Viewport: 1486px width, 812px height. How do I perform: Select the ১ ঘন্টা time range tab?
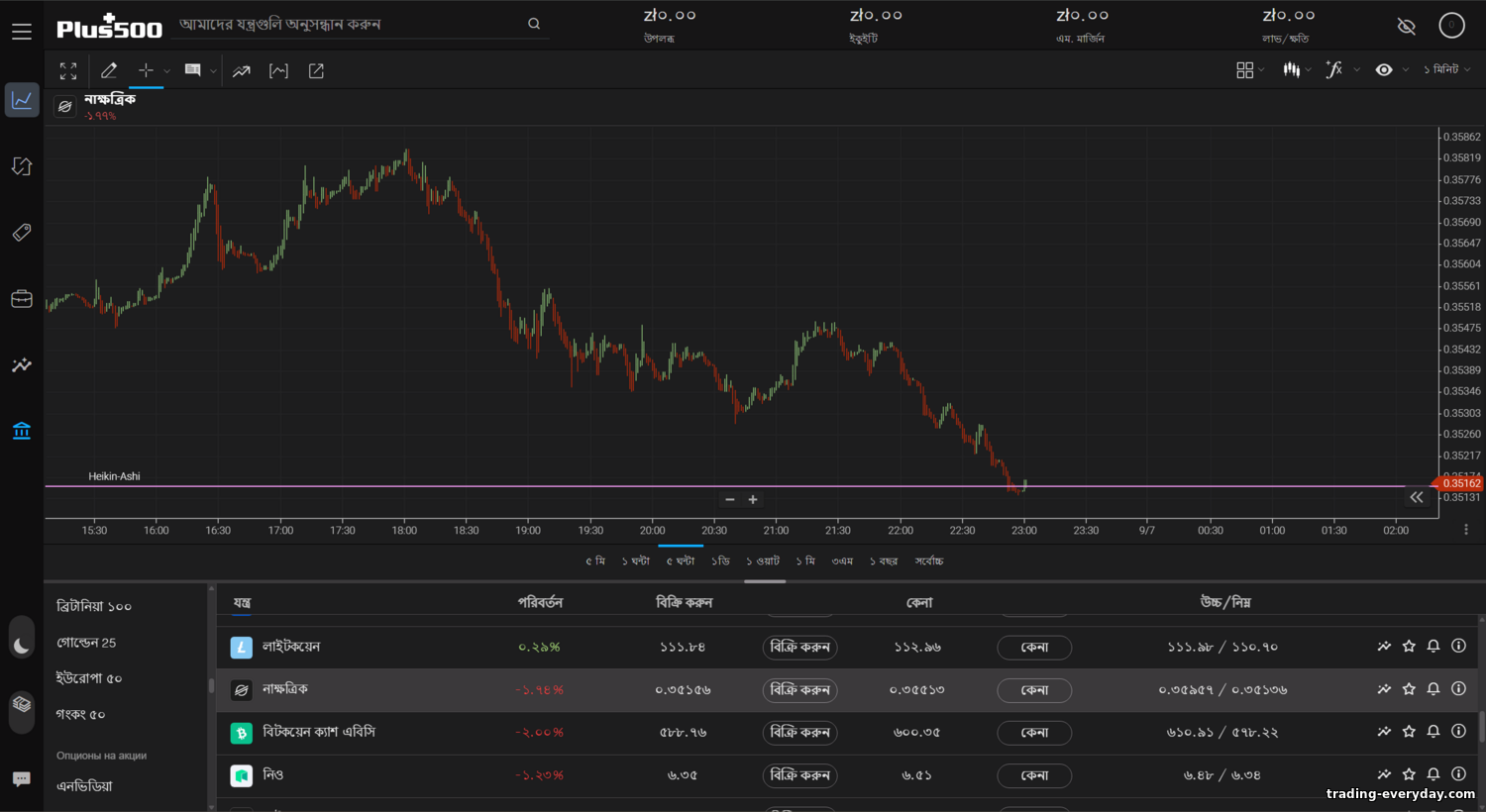pos(636,561)
